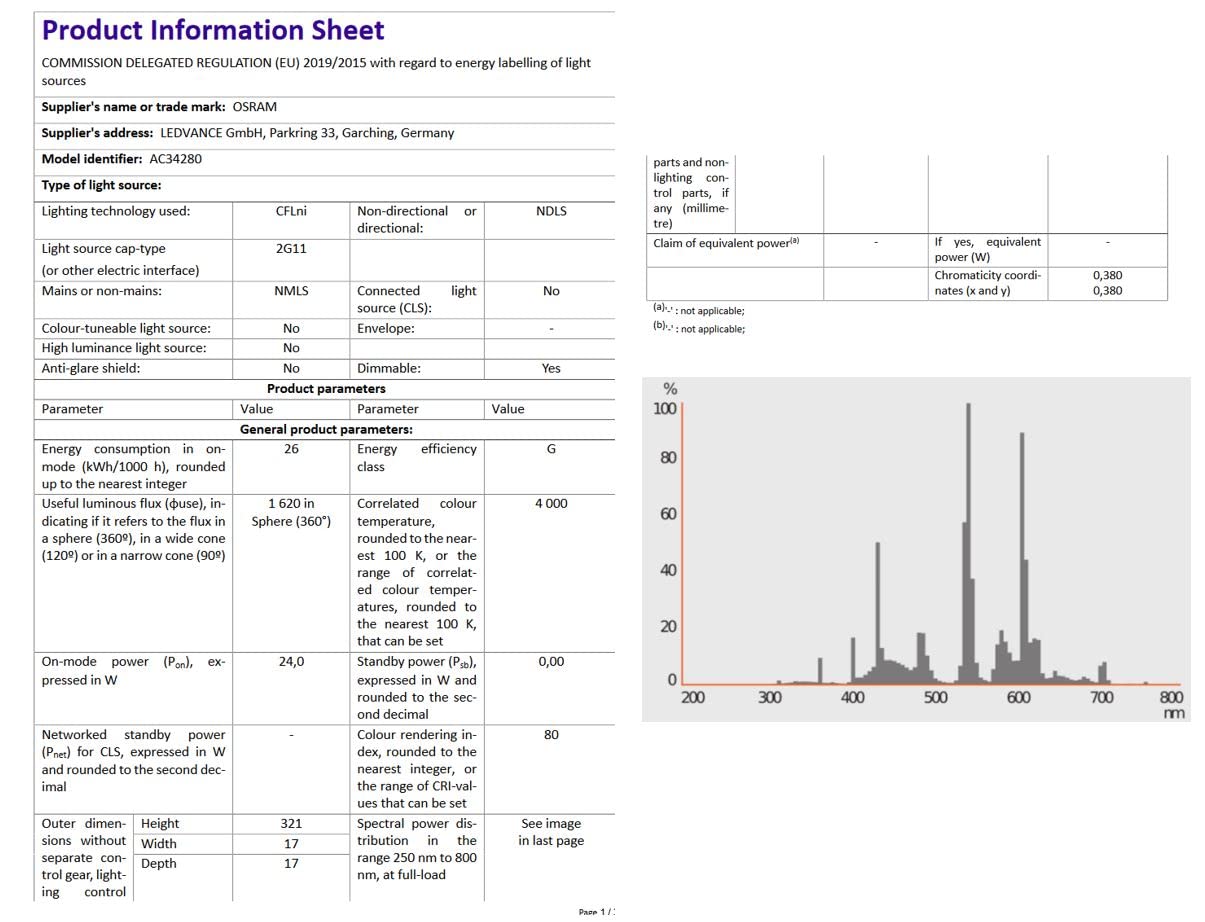Select energy efficiency class G value
This screenshot has width=1205, height=922.
[x=551, y=449]
